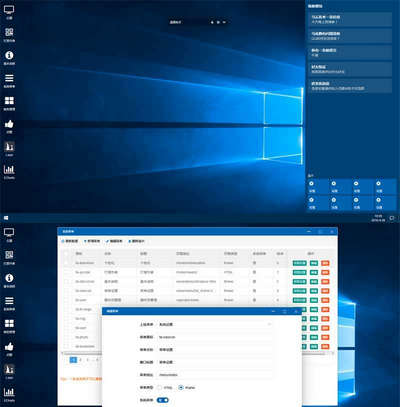Toggle the blue switch at the bottom of the edit dialog
The image size is (400, 407).
click(x=163, y=400)
